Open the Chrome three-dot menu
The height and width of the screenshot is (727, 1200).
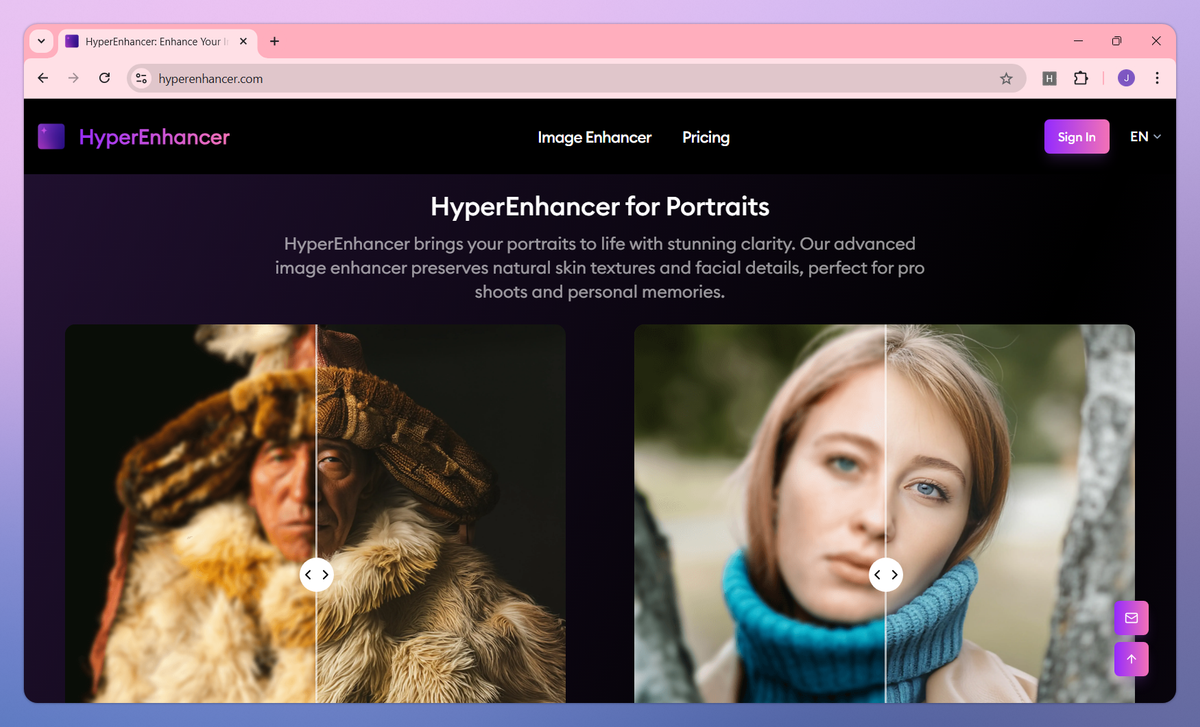[x=1157, y=78]
